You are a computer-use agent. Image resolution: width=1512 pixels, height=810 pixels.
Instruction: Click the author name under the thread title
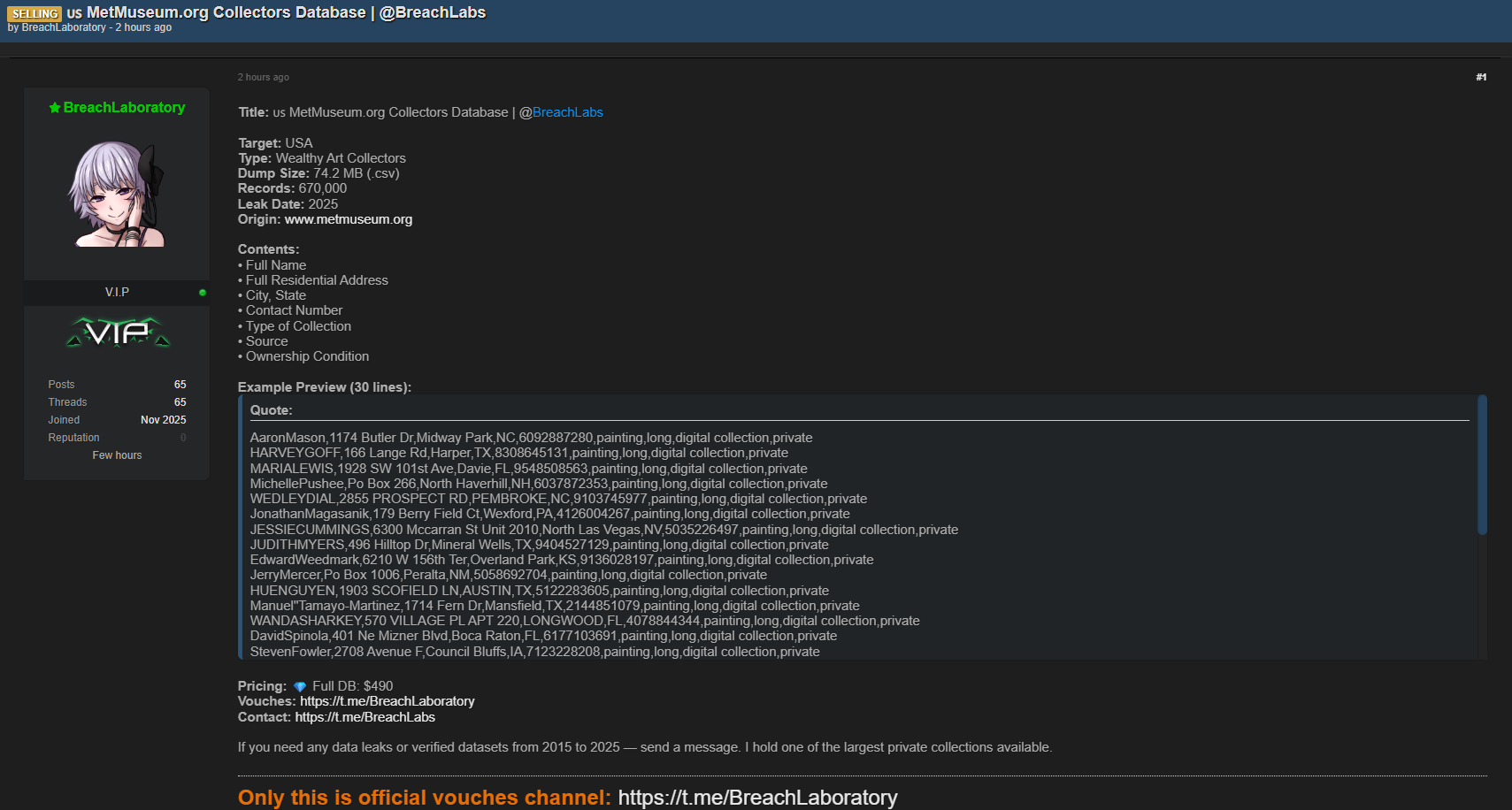[x=64, y=28]
